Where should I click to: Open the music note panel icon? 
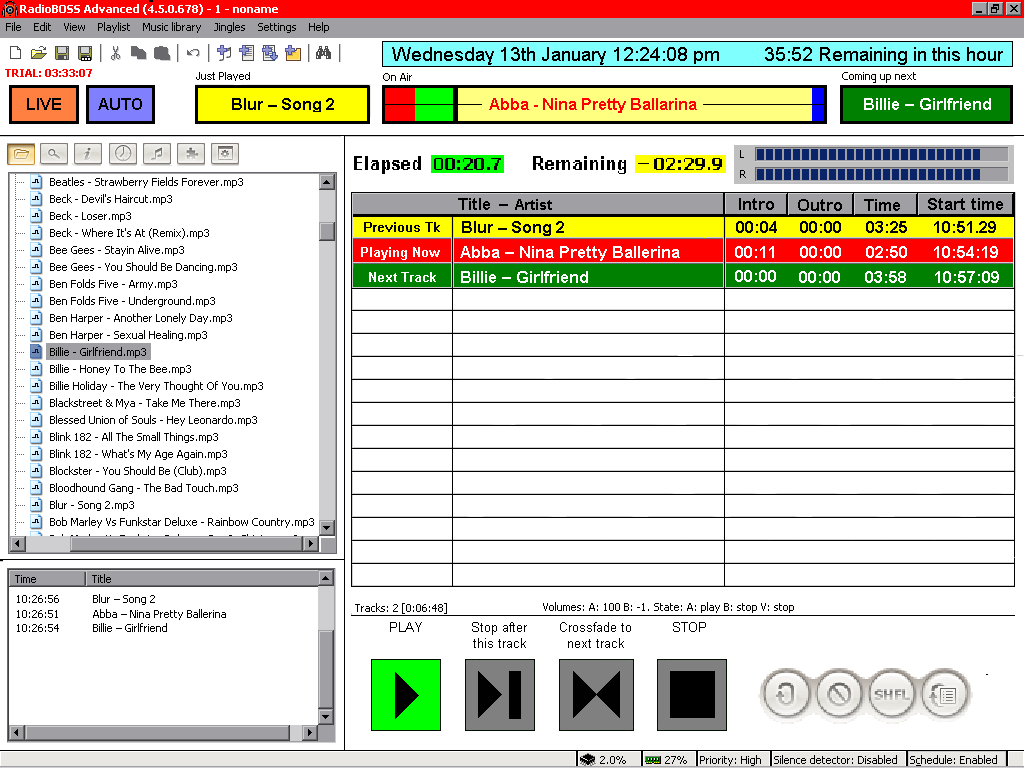[x=157, y=153]
